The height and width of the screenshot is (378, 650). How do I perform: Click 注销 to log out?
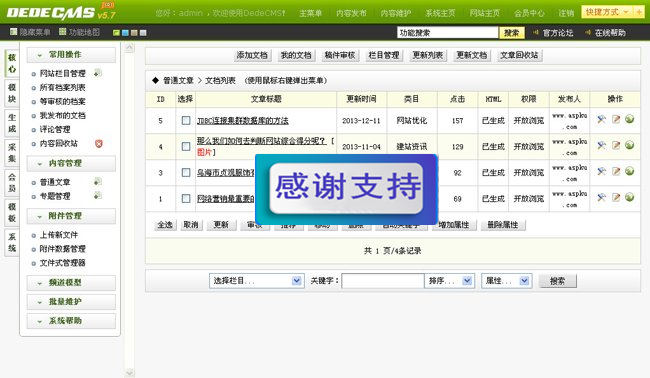coord(566,13)
